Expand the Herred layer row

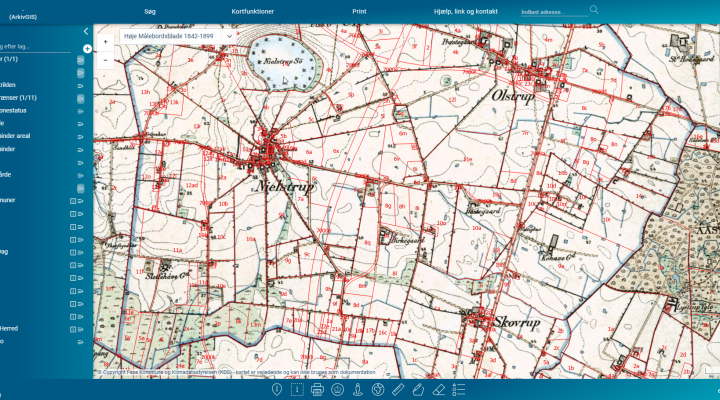click(x=80, y=329)
